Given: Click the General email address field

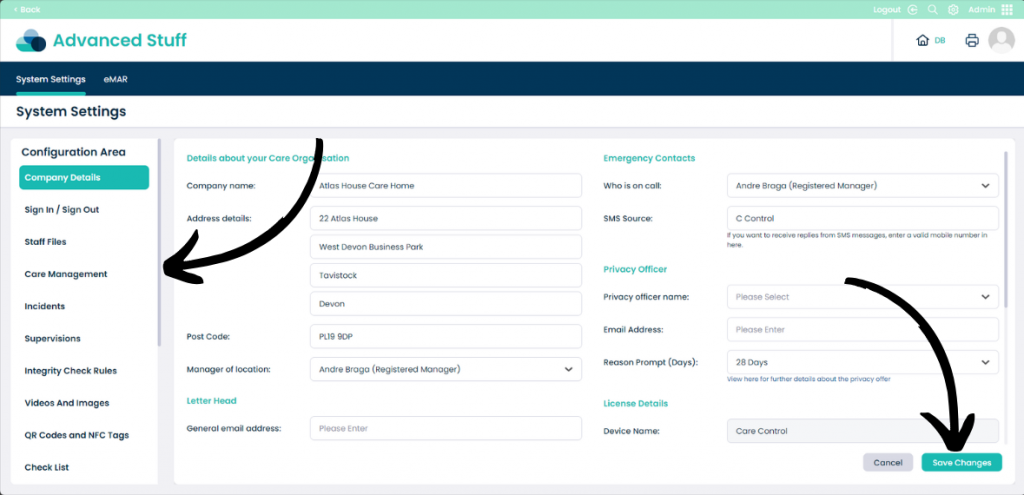Looking at the screenshot, I should (x=446, y=428).
